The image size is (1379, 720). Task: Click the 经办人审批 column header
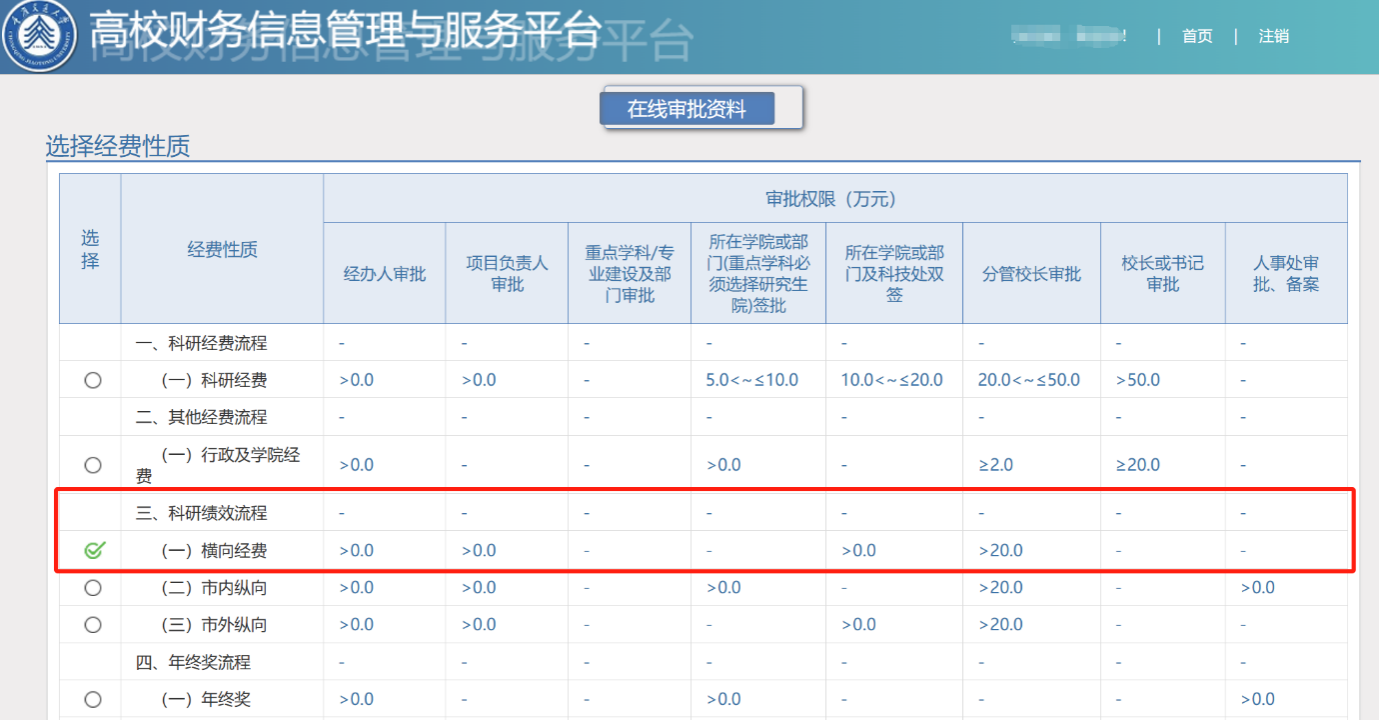click(384, 274)
